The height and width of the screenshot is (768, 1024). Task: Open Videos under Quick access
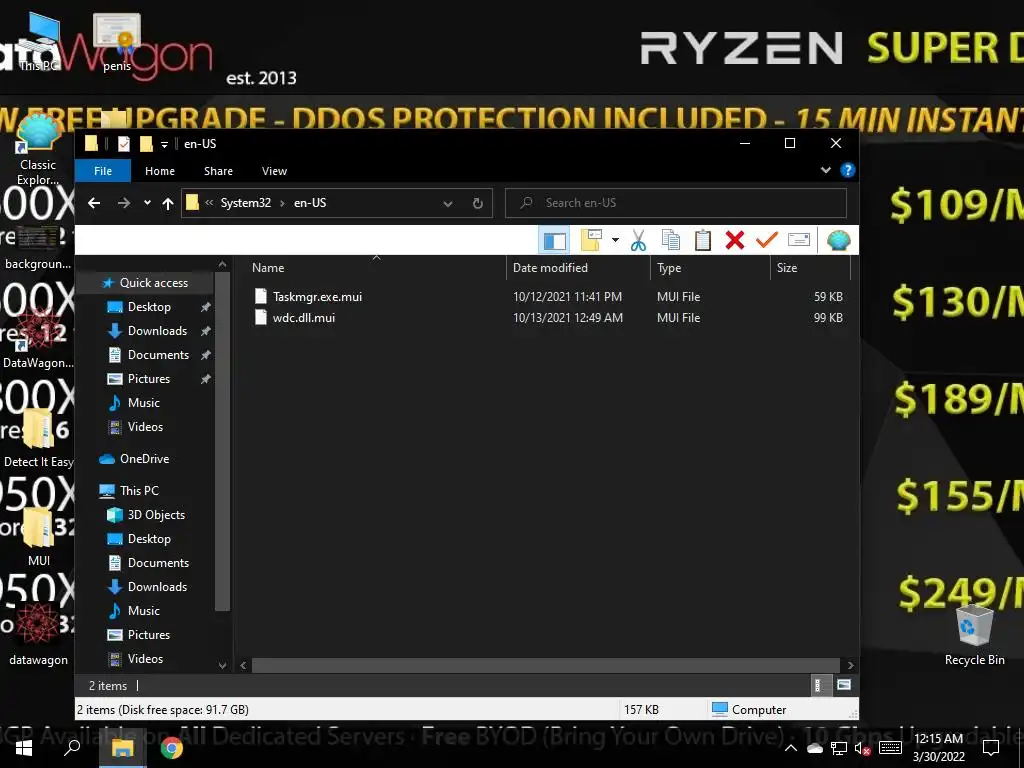(145, 427)
